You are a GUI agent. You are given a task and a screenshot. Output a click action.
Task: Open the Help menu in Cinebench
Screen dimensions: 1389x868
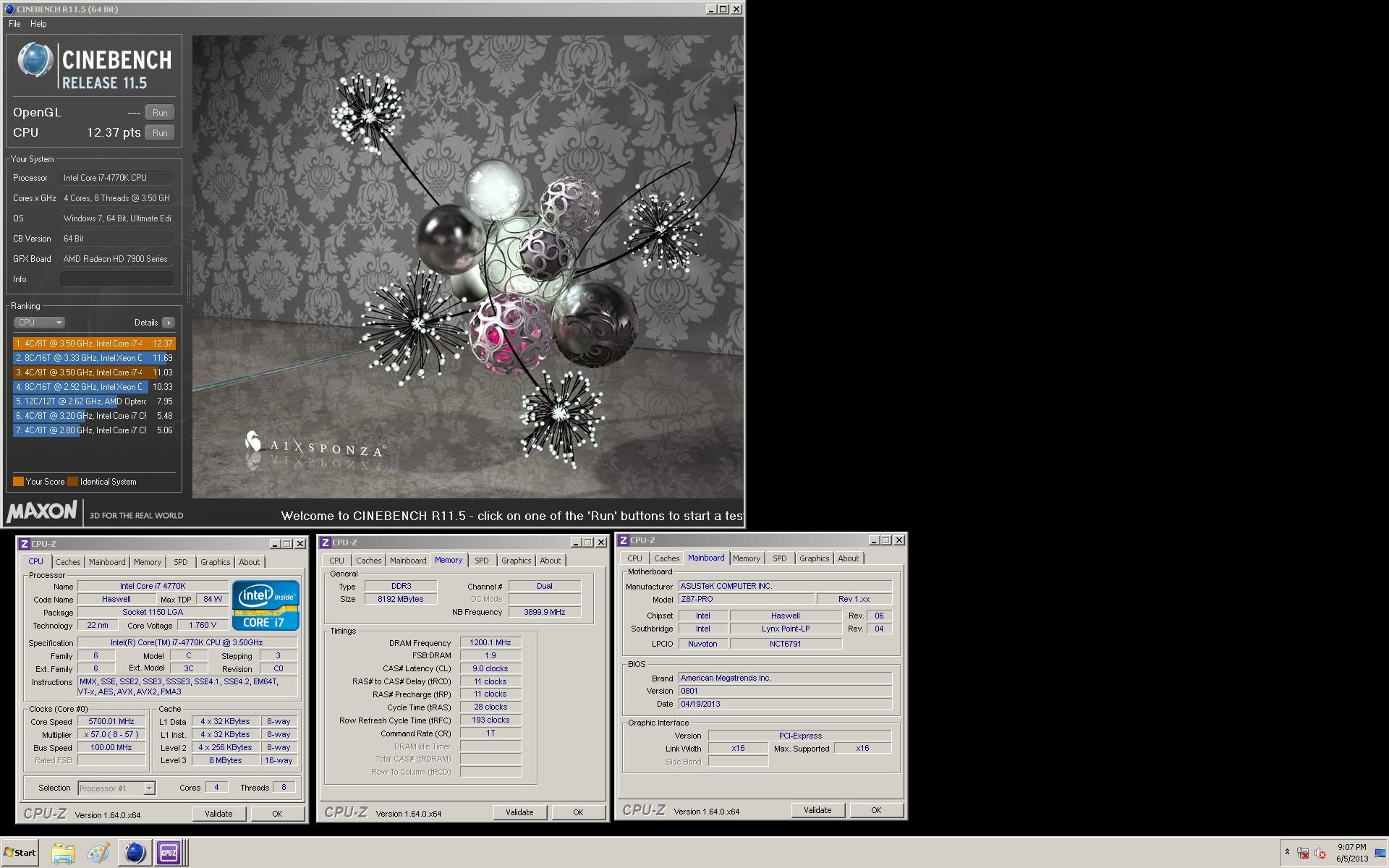[38, 24]
